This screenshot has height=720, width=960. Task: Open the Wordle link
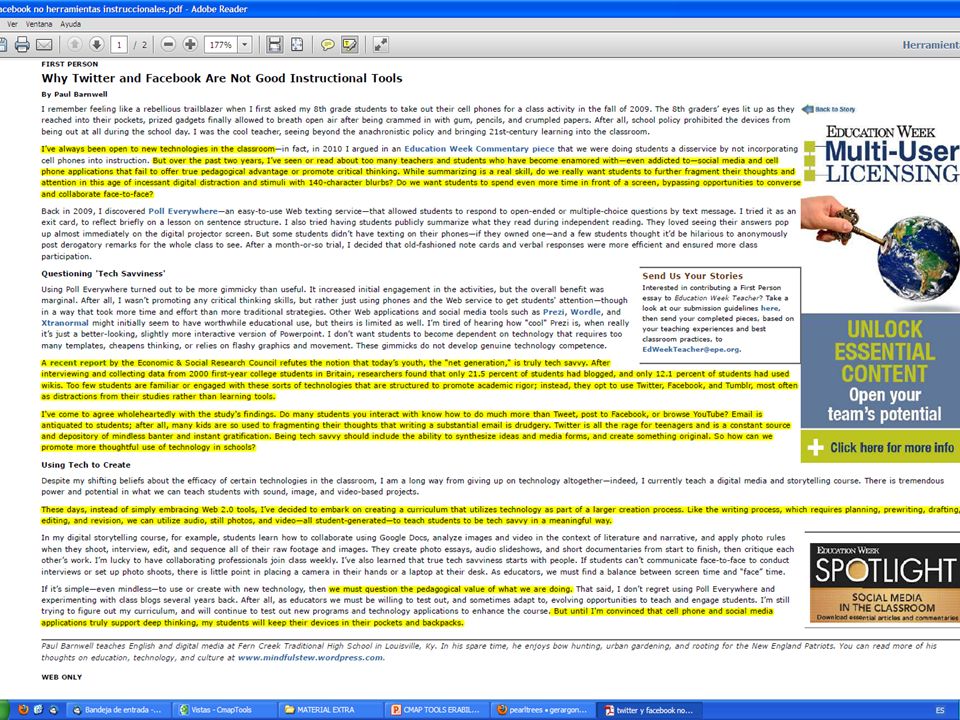coord(585,312)
